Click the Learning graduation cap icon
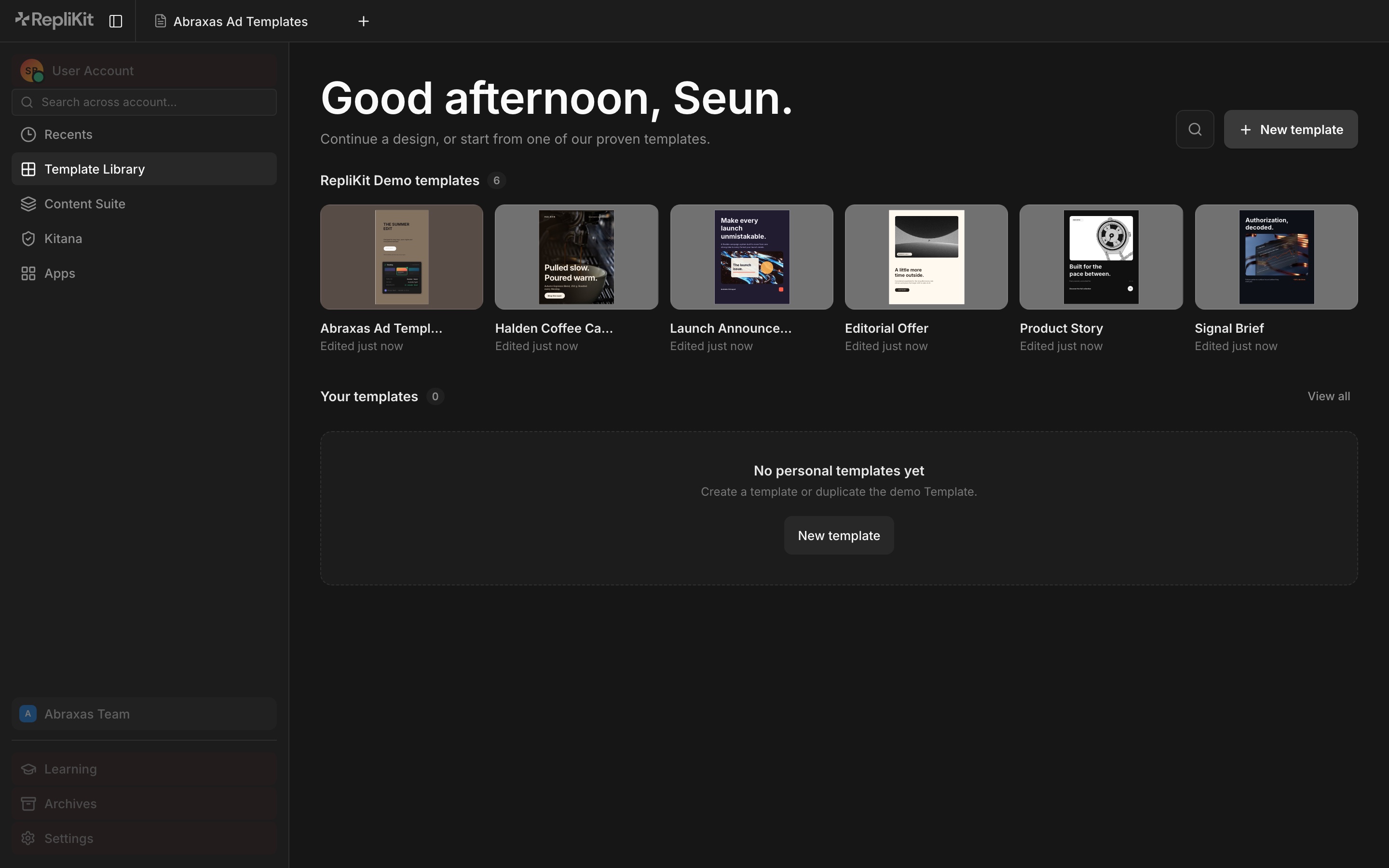This screenshot has width=1389, height=868. pyautogui.click(x=28, y=769)
